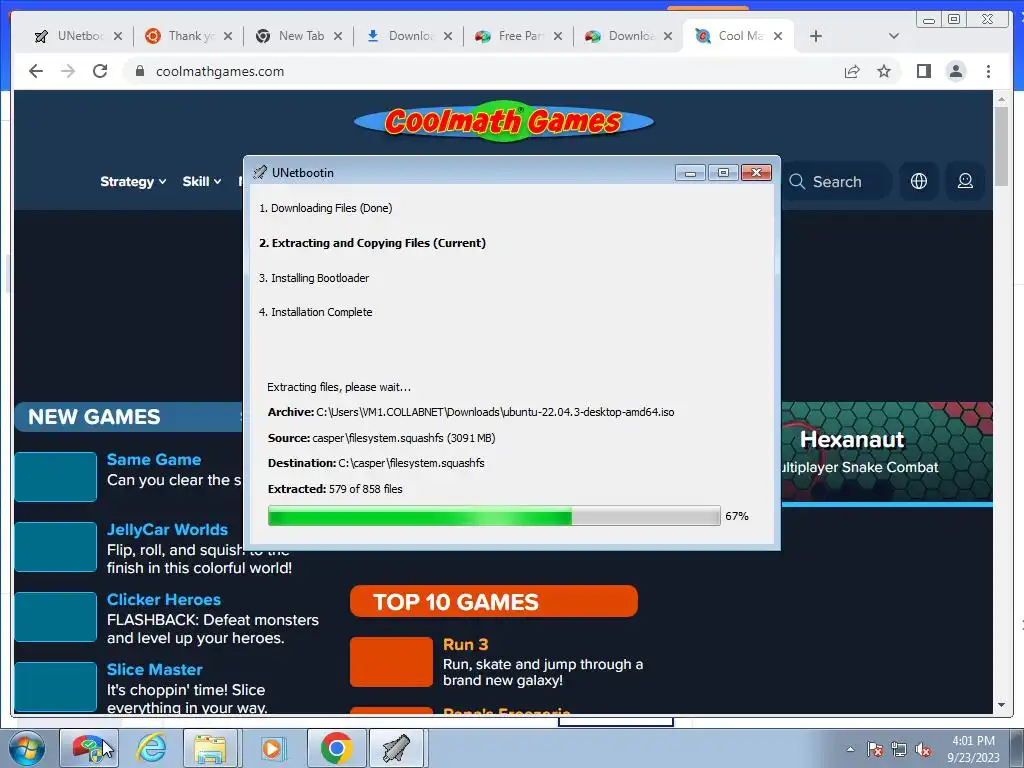This screenshot has width=1024, height=768.
Task: Switch to Chrome in the taskbar
Action: [x=336, y=748]
